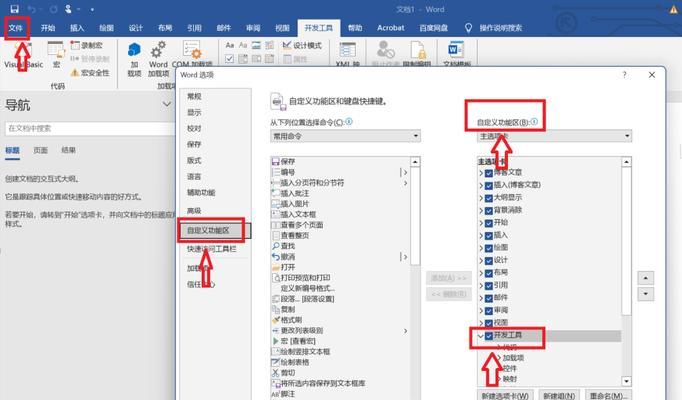Click the lightbulb Tell Me search icon

click(468, 28)
